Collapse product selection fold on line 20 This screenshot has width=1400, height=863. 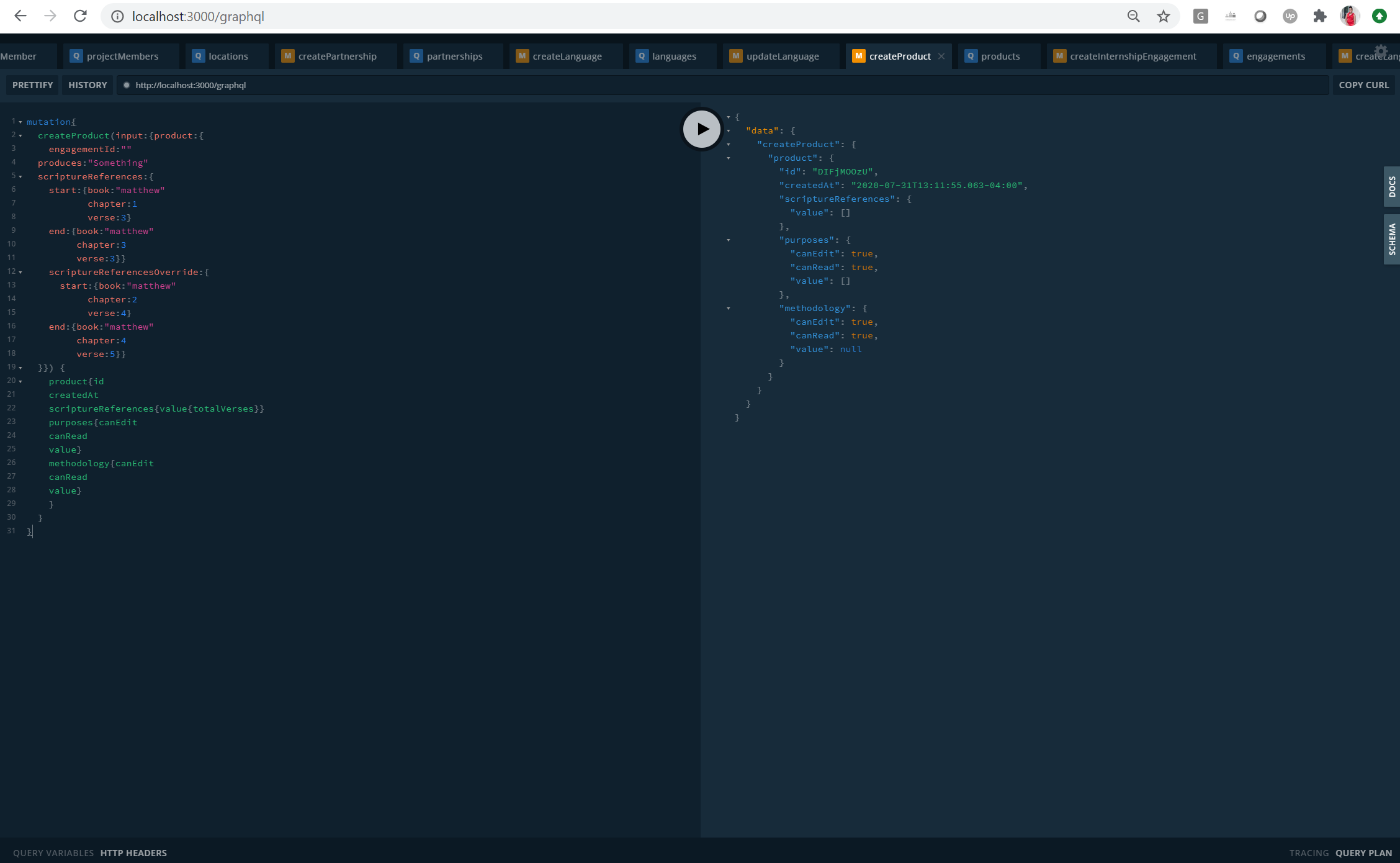click(20, 382)
